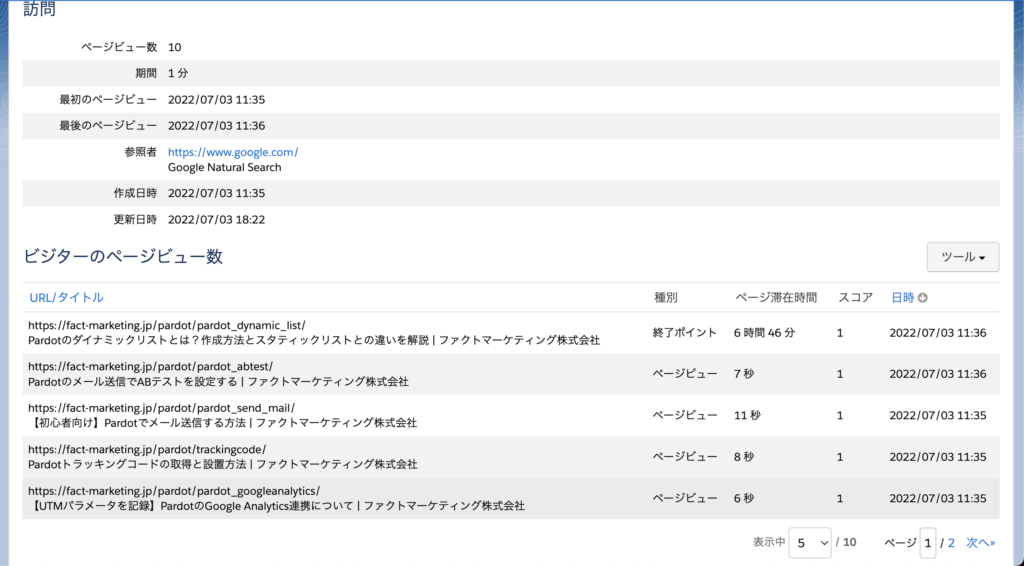Click the 6 時間 46 分 duration cell
The height and width of the screenshot is (566, 1024).
tap(764, 333)
